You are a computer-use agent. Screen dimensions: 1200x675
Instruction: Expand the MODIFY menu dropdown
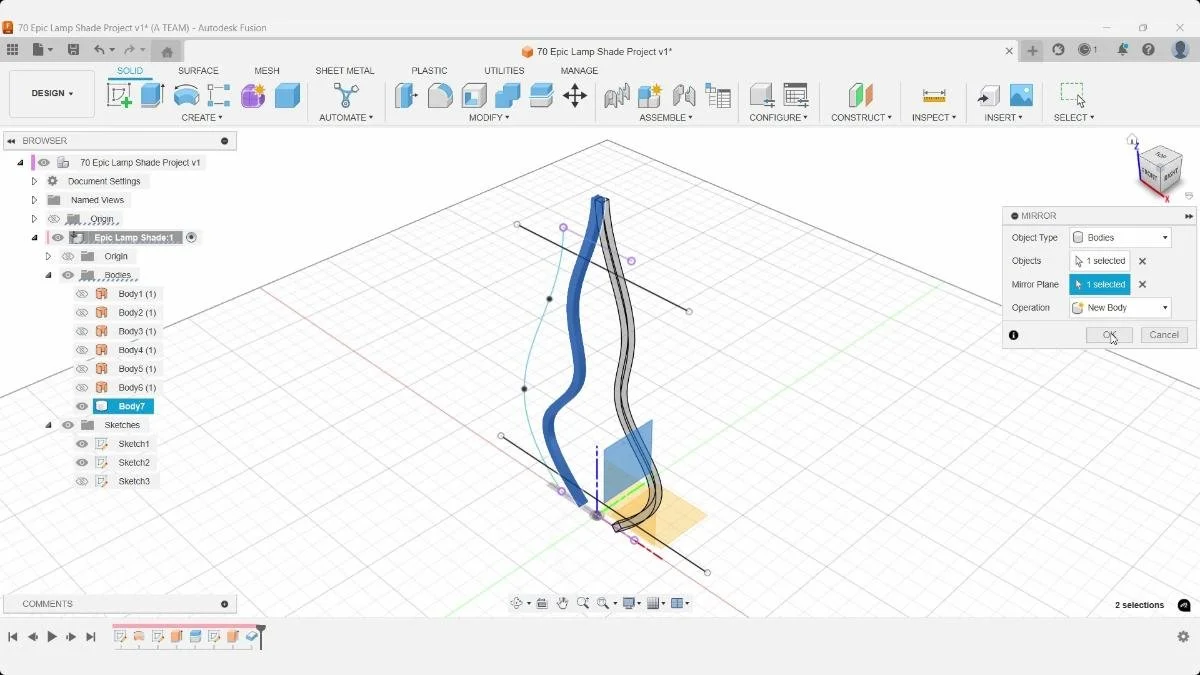(x=489, y=118)
